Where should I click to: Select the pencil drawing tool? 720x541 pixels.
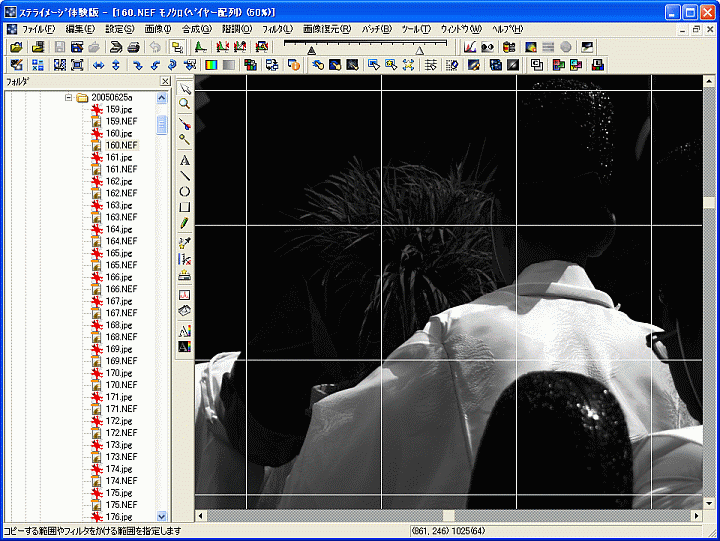(x=185, y=224)
